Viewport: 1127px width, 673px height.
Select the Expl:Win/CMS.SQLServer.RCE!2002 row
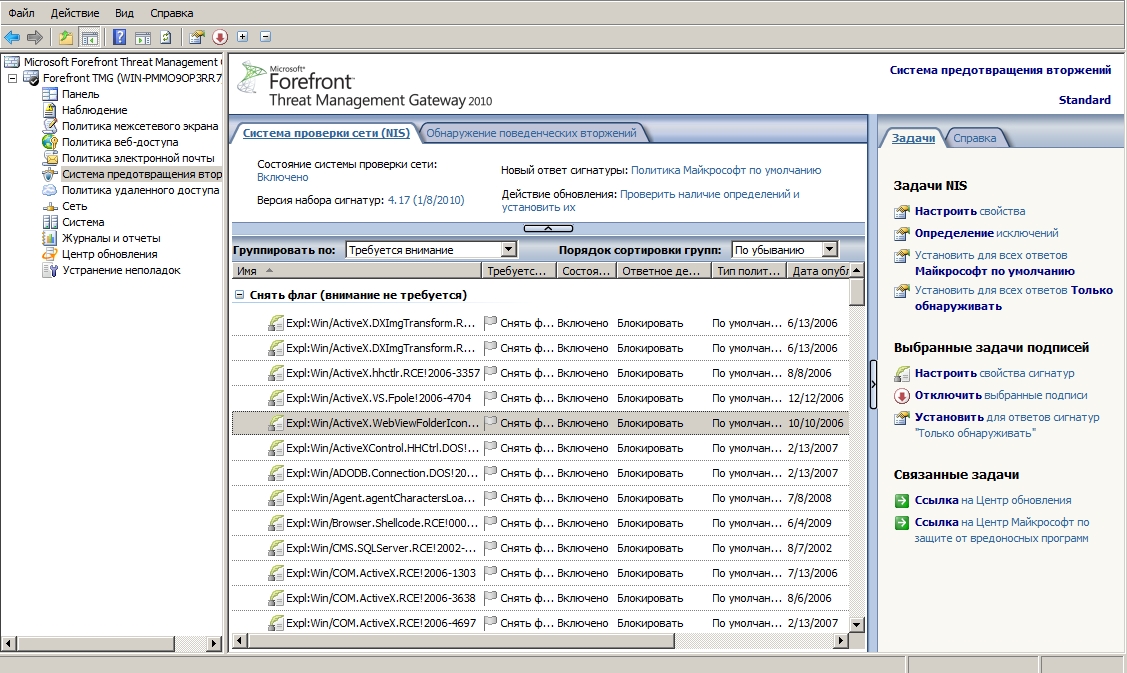coord(540,548)
